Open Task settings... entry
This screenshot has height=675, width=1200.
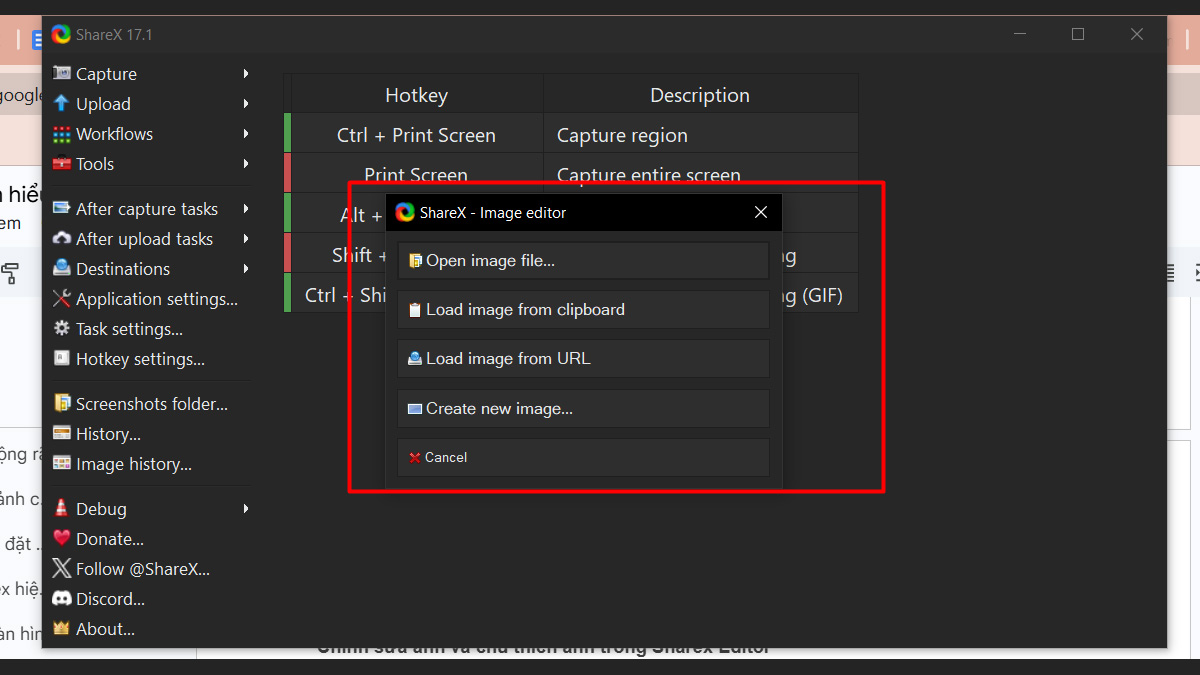pos(151,329)
